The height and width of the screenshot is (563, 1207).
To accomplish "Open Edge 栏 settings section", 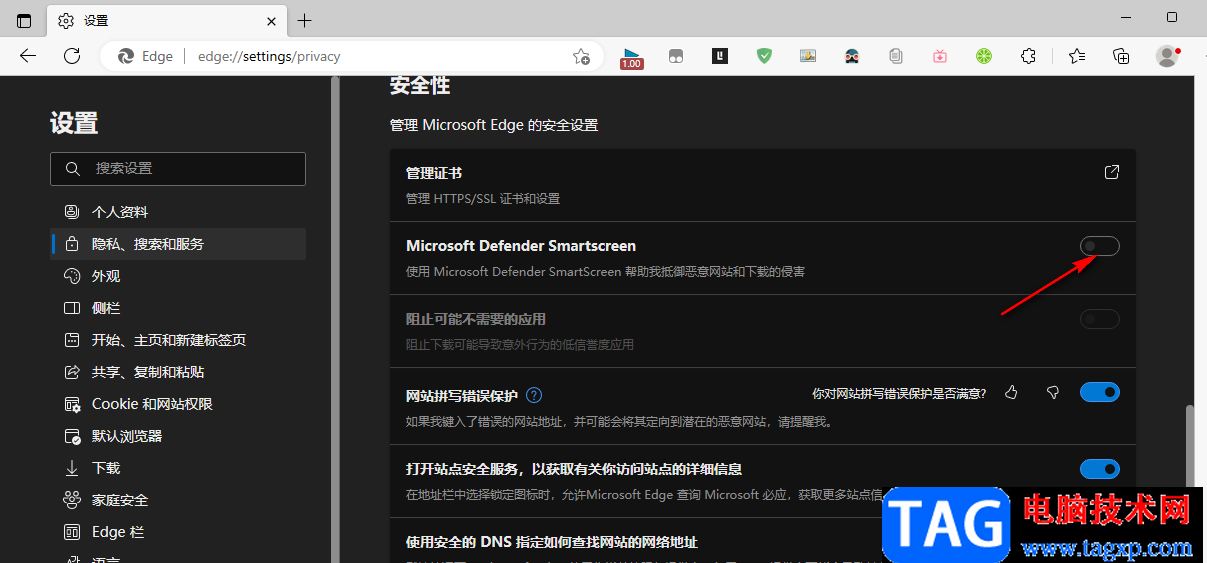I will point(178,532).
